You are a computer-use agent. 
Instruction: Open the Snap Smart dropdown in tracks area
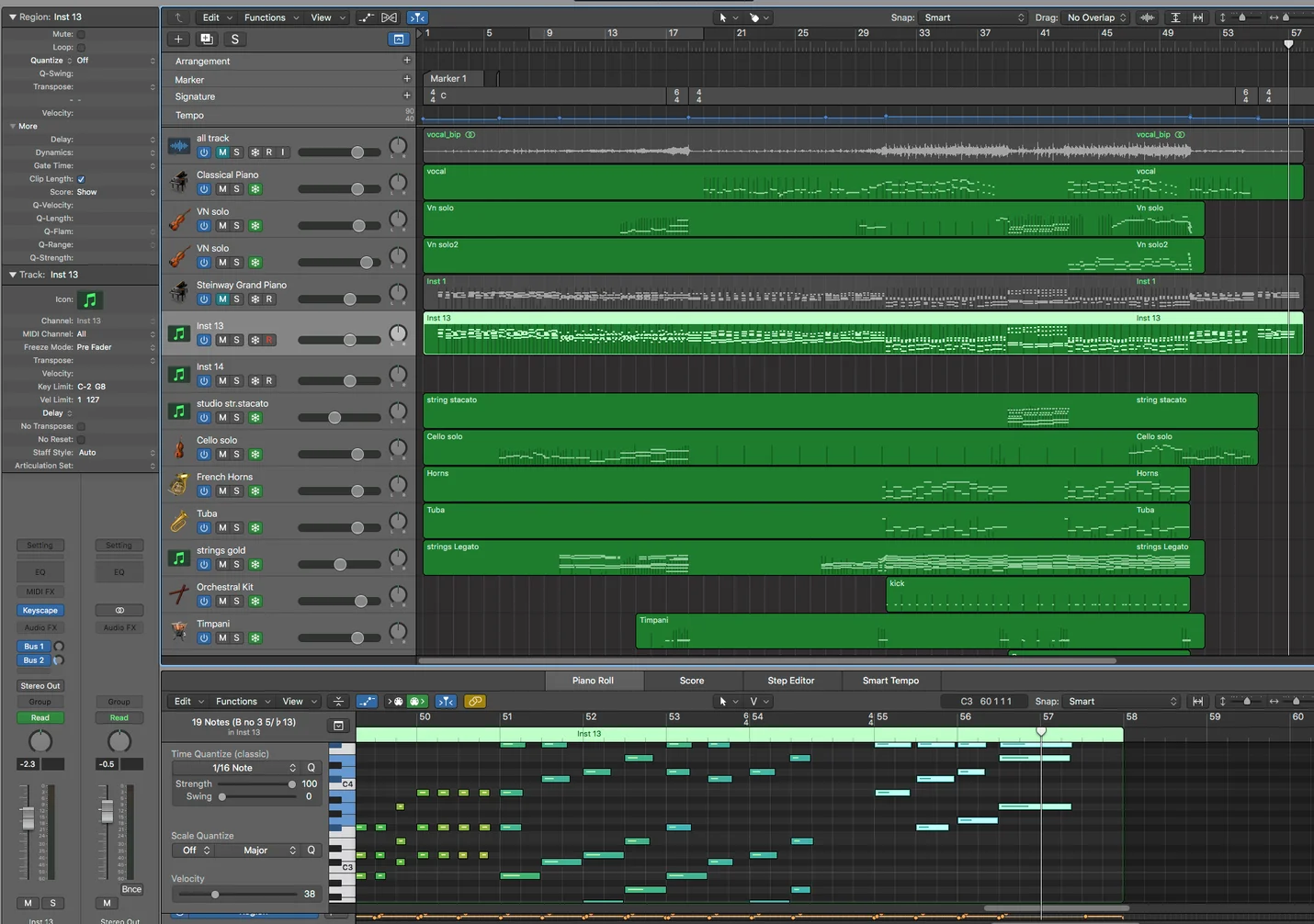coord(973,17)
